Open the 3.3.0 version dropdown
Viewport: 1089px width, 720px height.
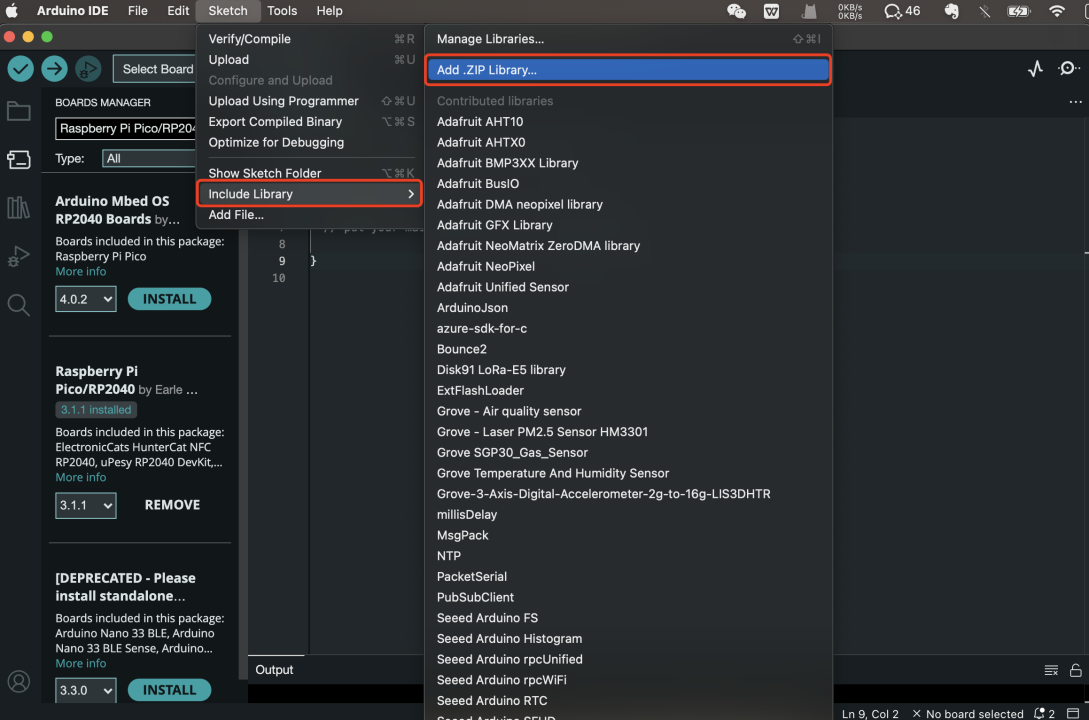click(x=85, y=691)
